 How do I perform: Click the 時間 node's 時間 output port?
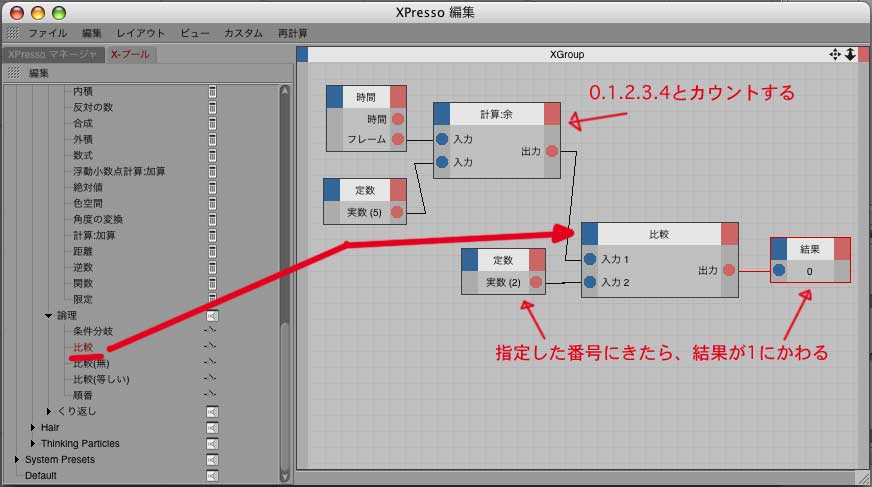[x=398, y=119]
